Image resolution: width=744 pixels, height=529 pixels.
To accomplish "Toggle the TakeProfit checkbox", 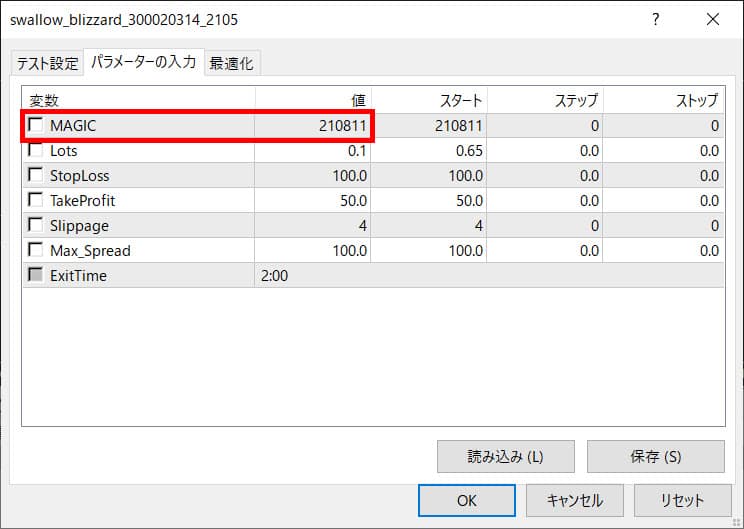I will coord(37,201).
